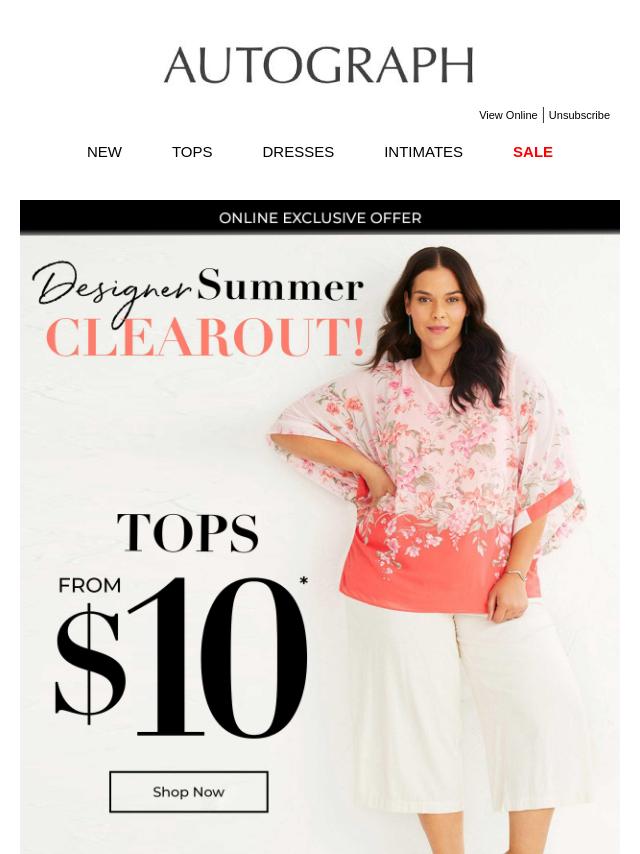Click the coral CLEAROUT! headline text
This screenshot has height=854, width=640.
pyautogui.click(x=205, y=338)
